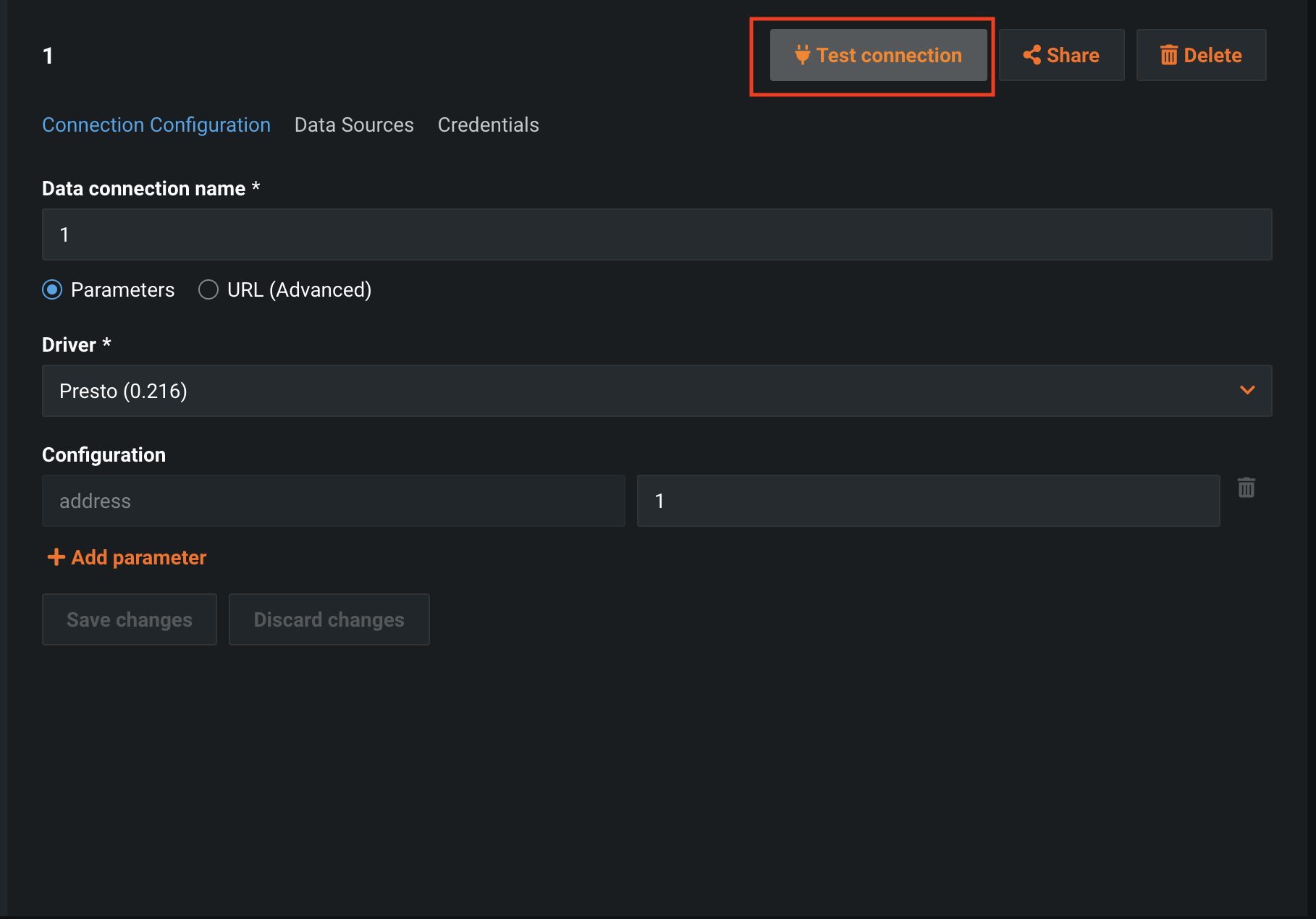Remove the address parameter using its trash icon
The image size is (1316, 919).
click(1246, 488)
